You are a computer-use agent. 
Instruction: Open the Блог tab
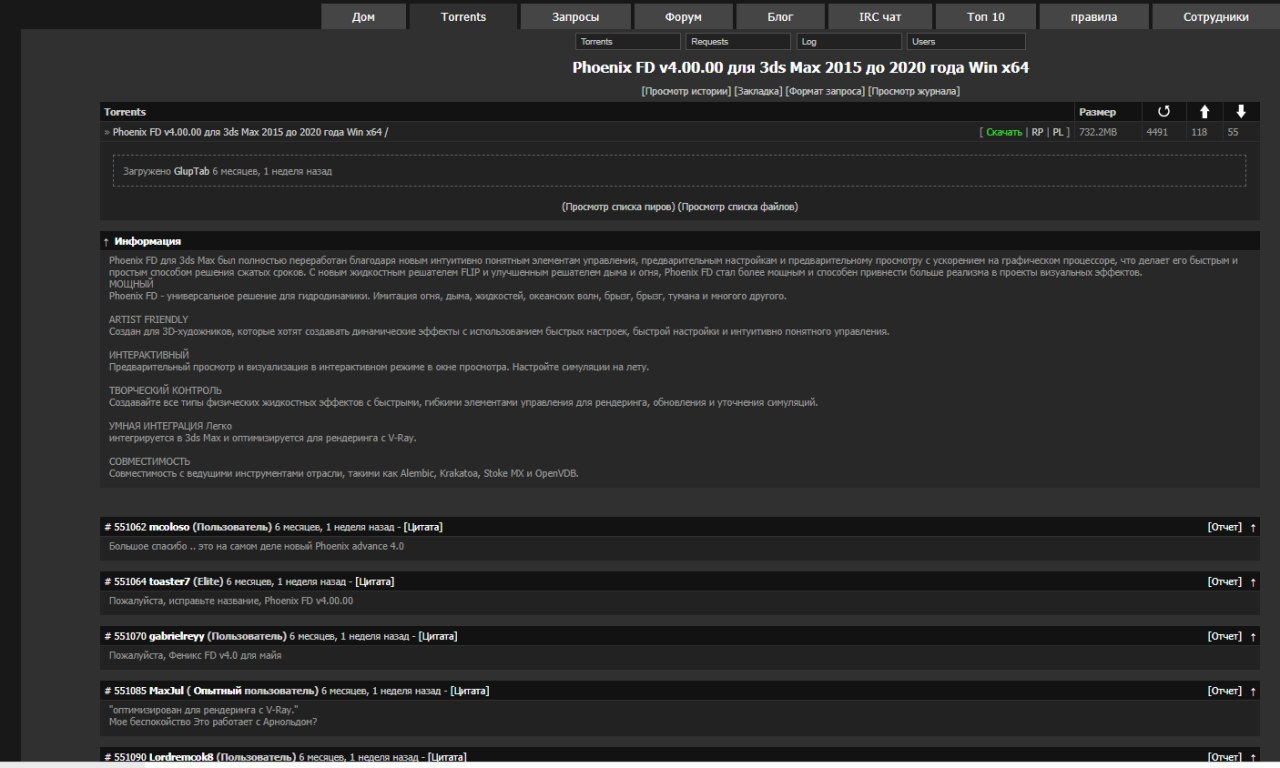[780, 17]
